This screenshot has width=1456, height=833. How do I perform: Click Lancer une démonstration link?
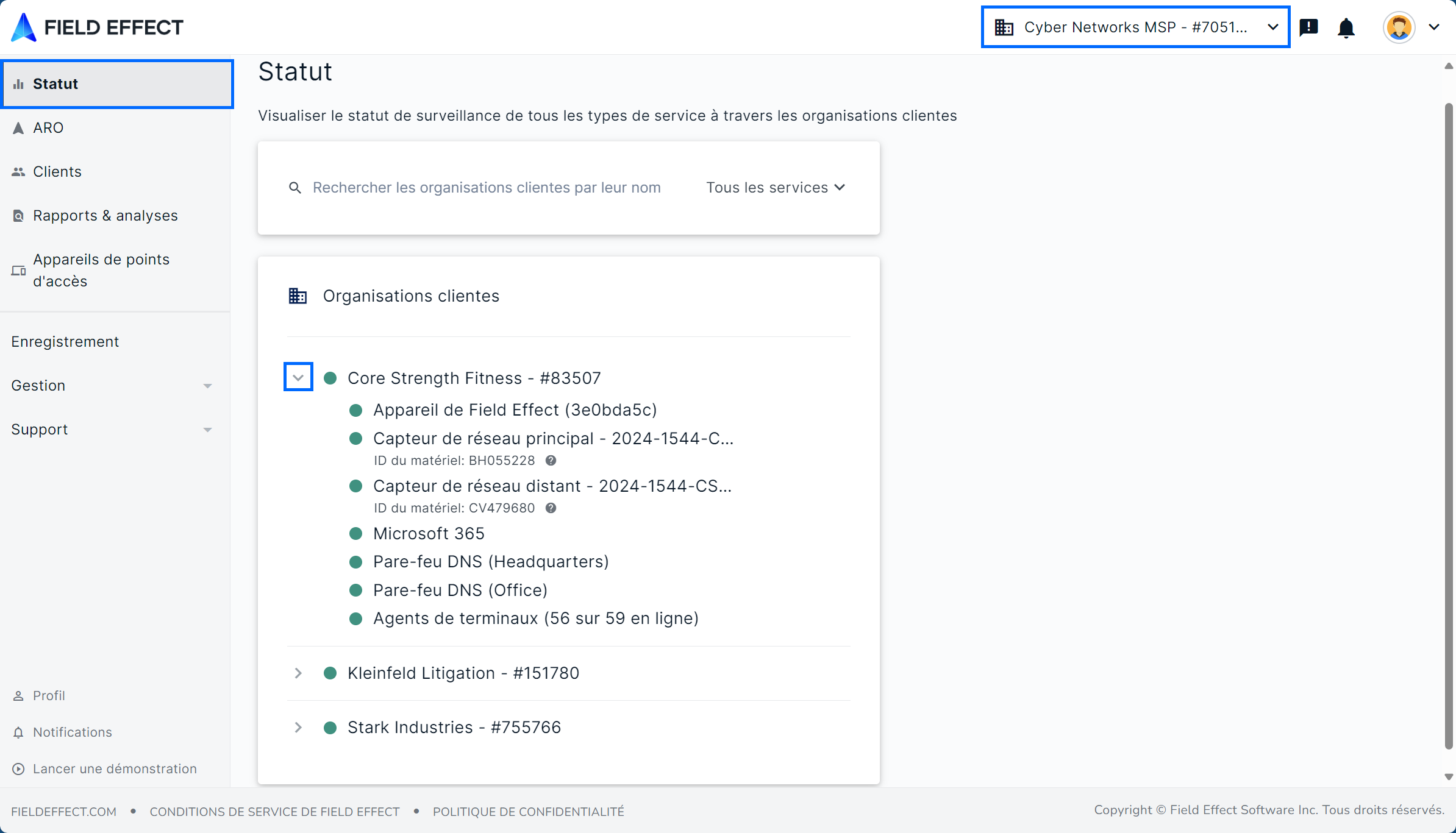(x=115, y=769)
